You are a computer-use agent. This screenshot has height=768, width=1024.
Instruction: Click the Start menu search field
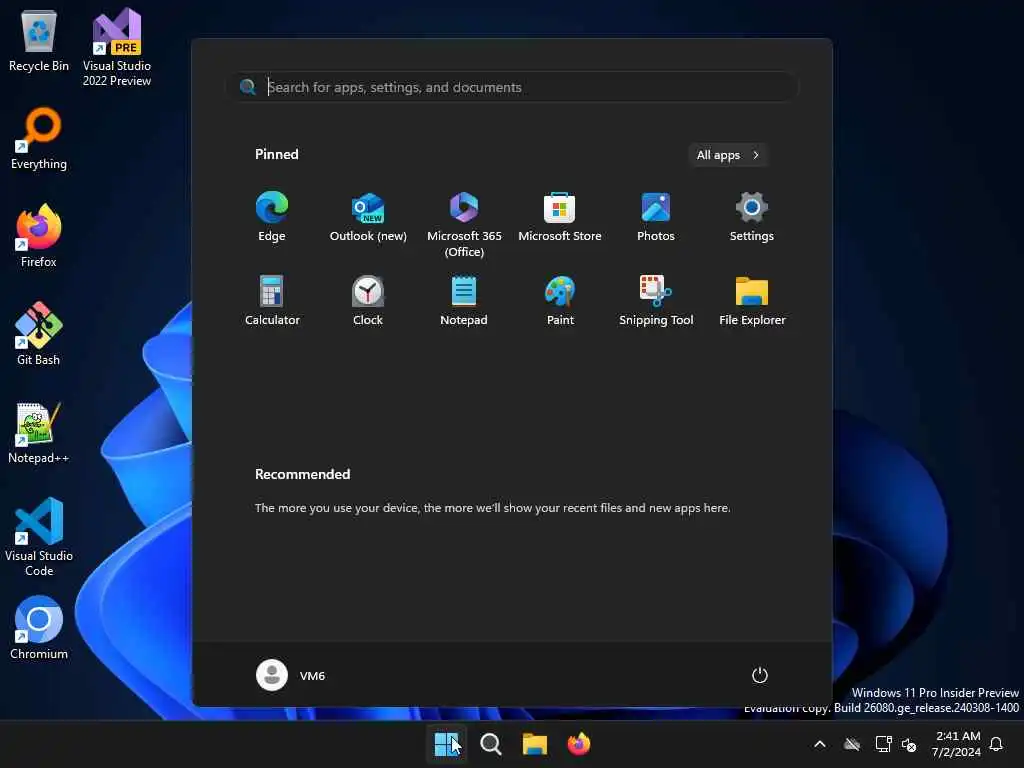click(x=514, y=87)
